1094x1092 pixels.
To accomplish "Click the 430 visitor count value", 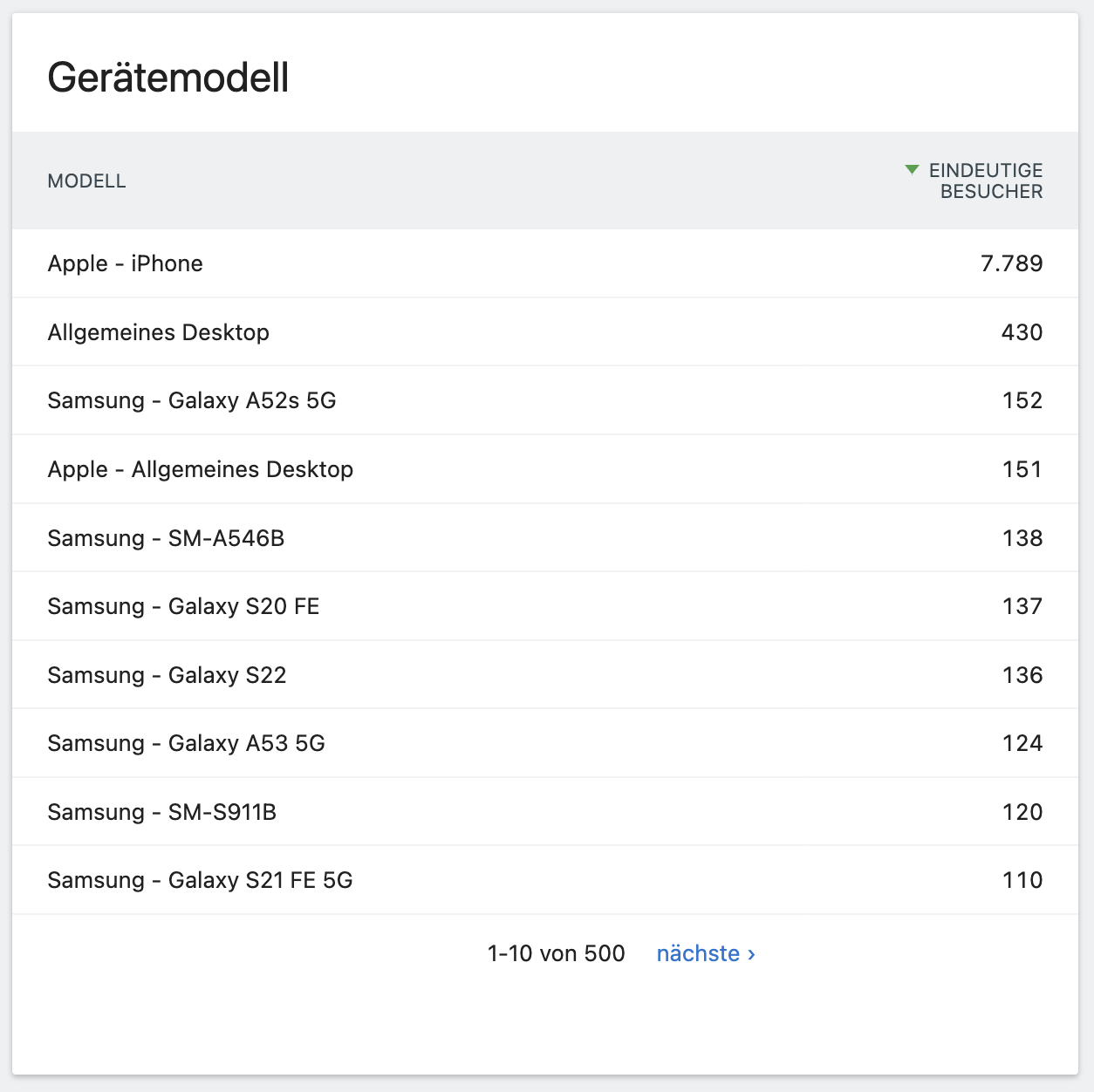I will coord(1022,332).
